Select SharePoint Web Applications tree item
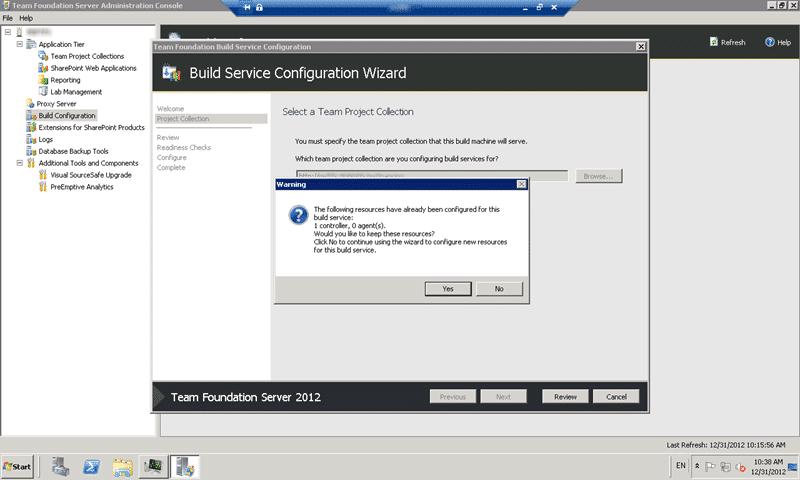The height and width of the screenshot is (480, 800). point(93,68)
